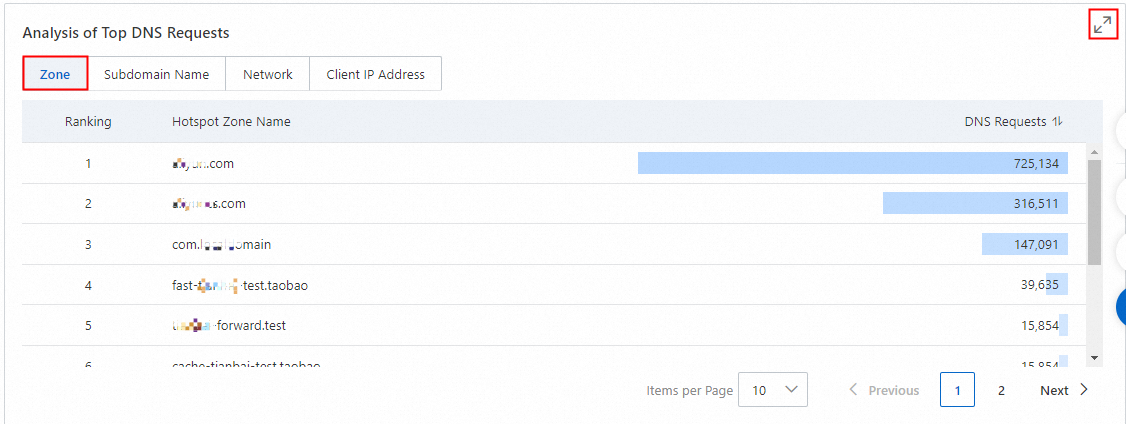This screenshot has width=1126, height=424.
Task: Click the fast-test.taobao zone row
Action: tap(240, 285)
